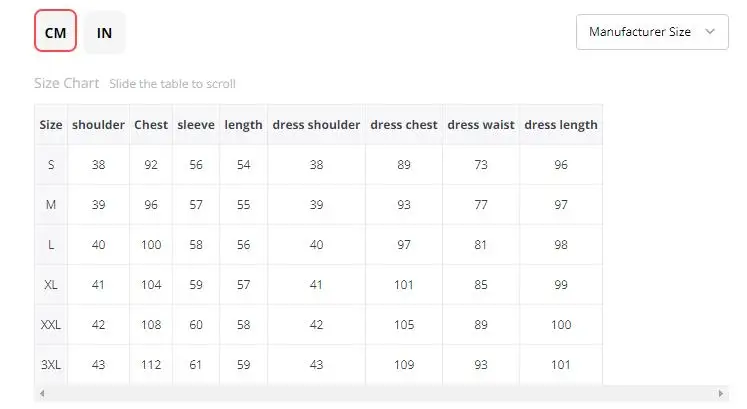The image size is (747, 409).
Task: Click the right scroll arrow of the table
Action: coord(720,393)
